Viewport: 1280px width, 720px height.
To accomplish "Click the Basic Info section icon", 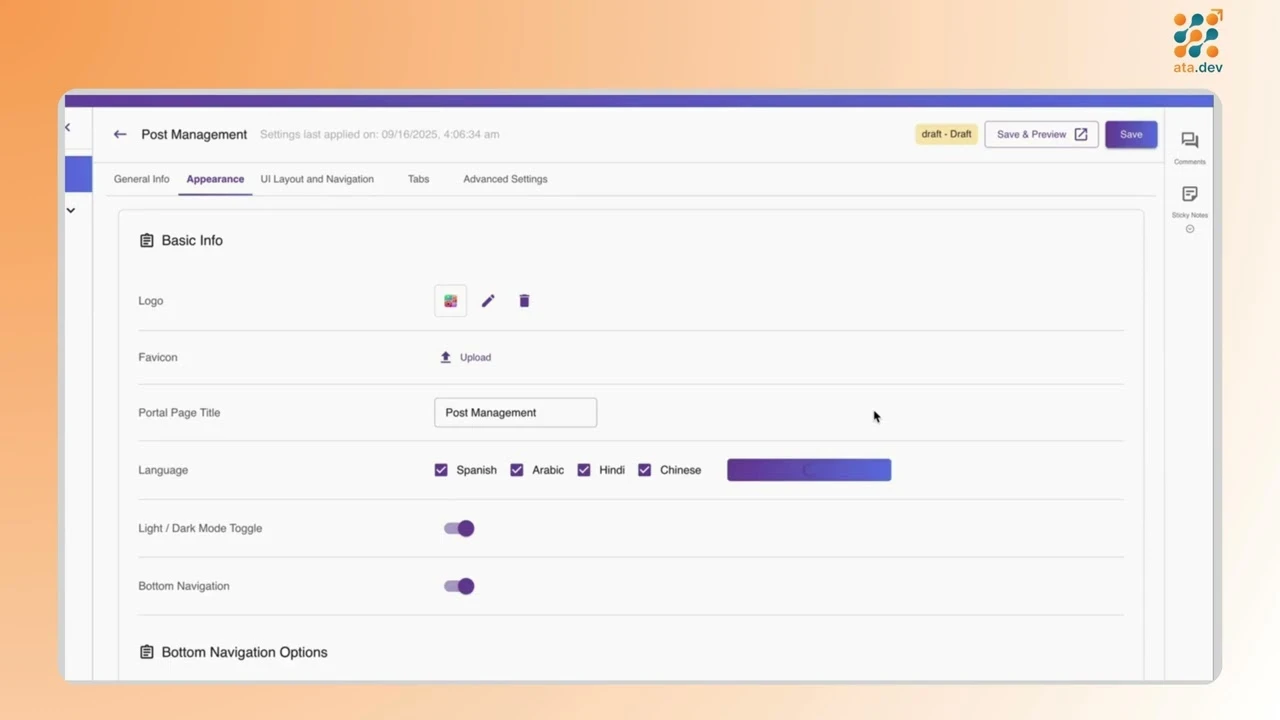I will (147, 240).
